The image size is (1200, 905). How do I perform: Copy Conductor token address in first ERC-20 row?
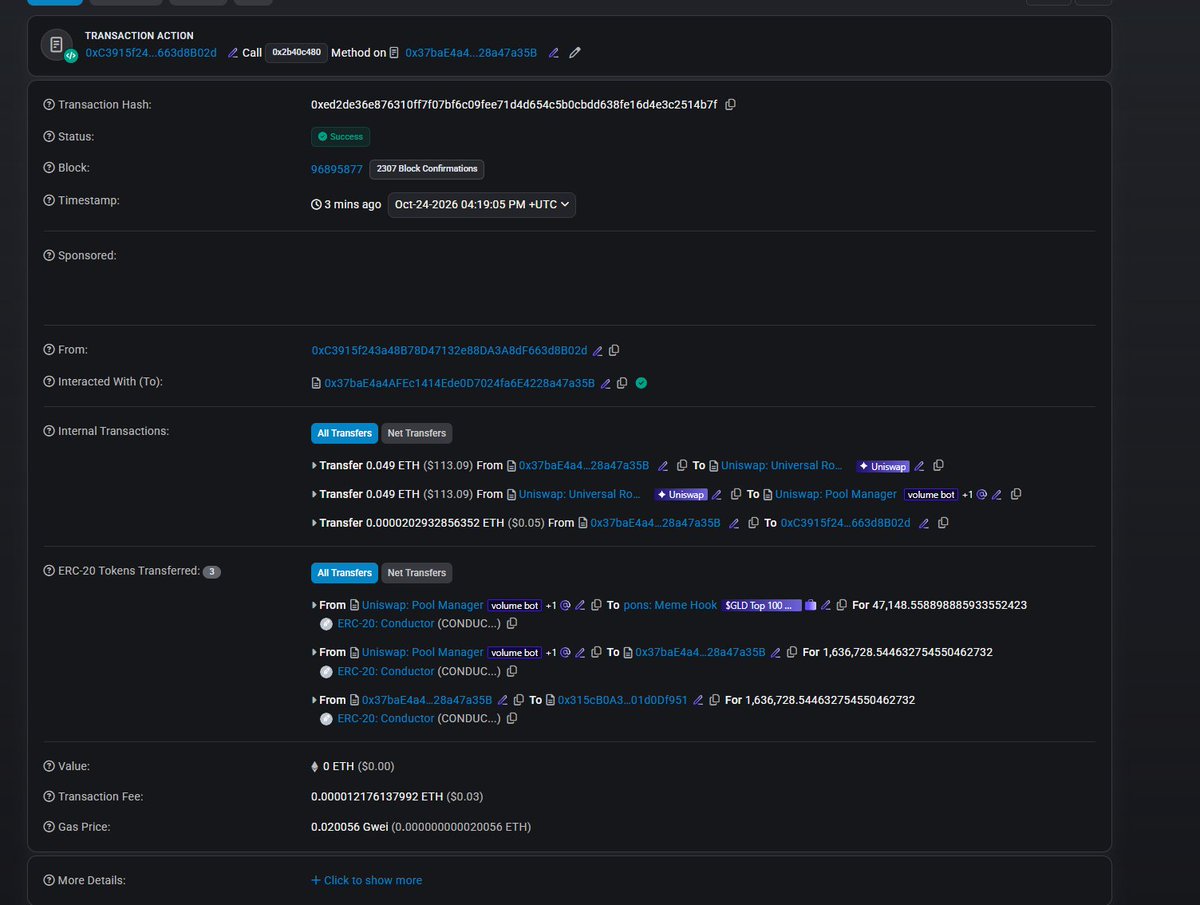(512, 624)
